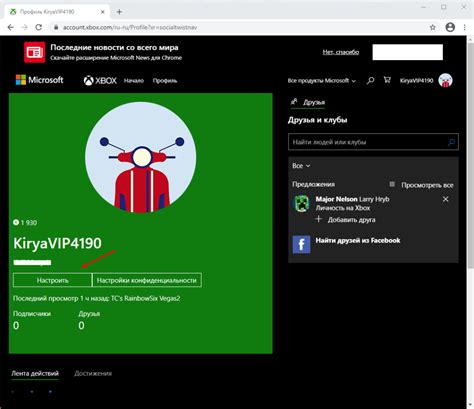Click the KiryaVIP4190 name in the header
Screen dimensions: 474x409
point(417,81)
